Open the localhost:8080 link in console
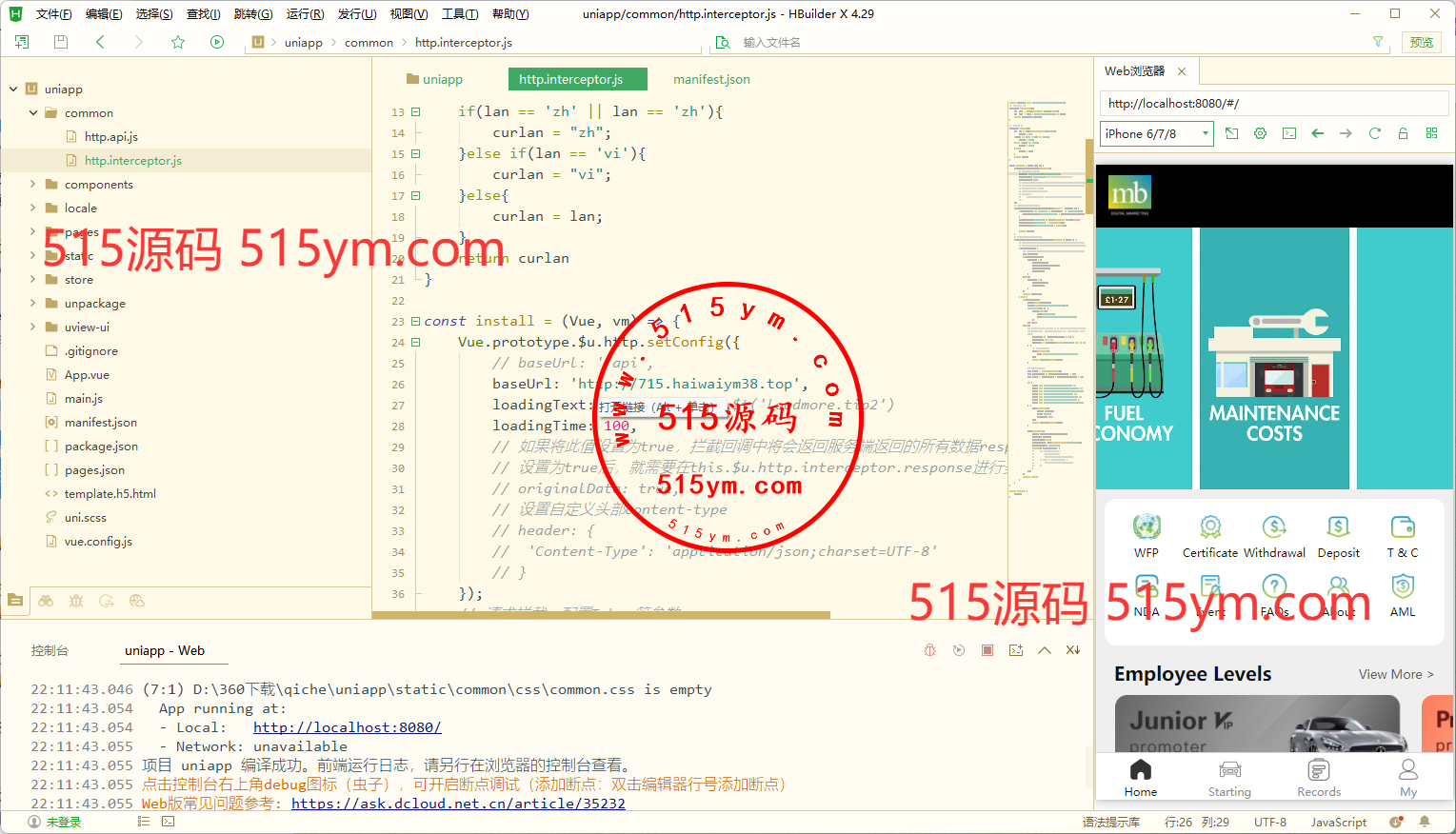This screenshot has height=834, width=1456. (347, 727)
